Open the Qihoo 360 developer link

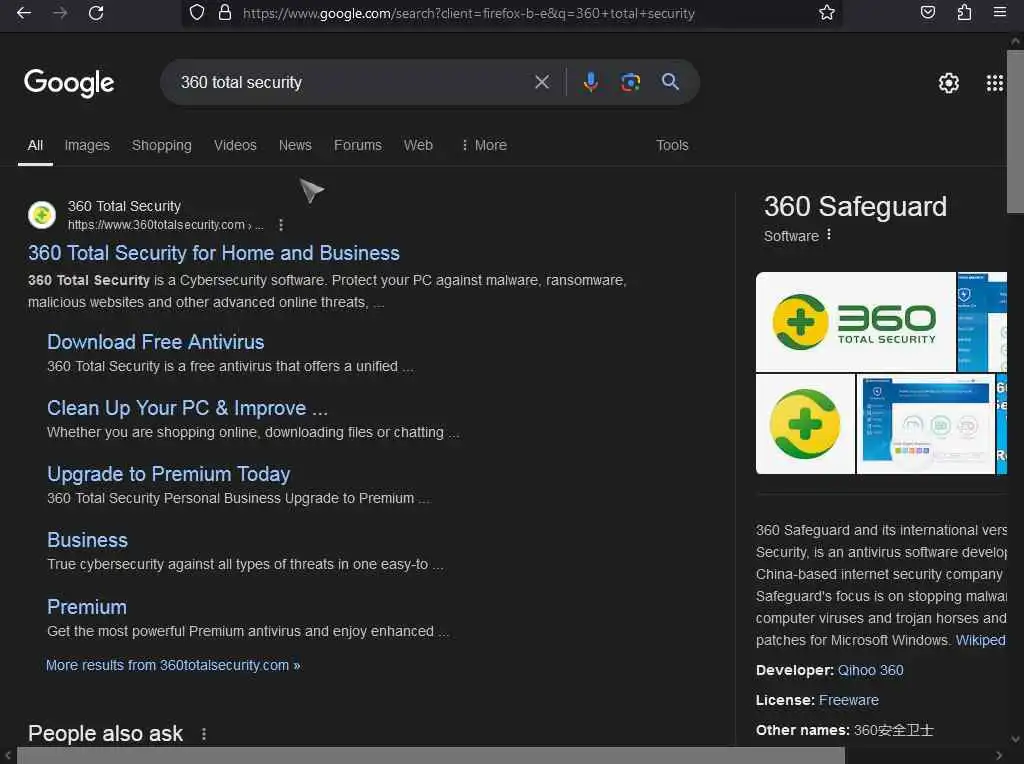[870, 670]
